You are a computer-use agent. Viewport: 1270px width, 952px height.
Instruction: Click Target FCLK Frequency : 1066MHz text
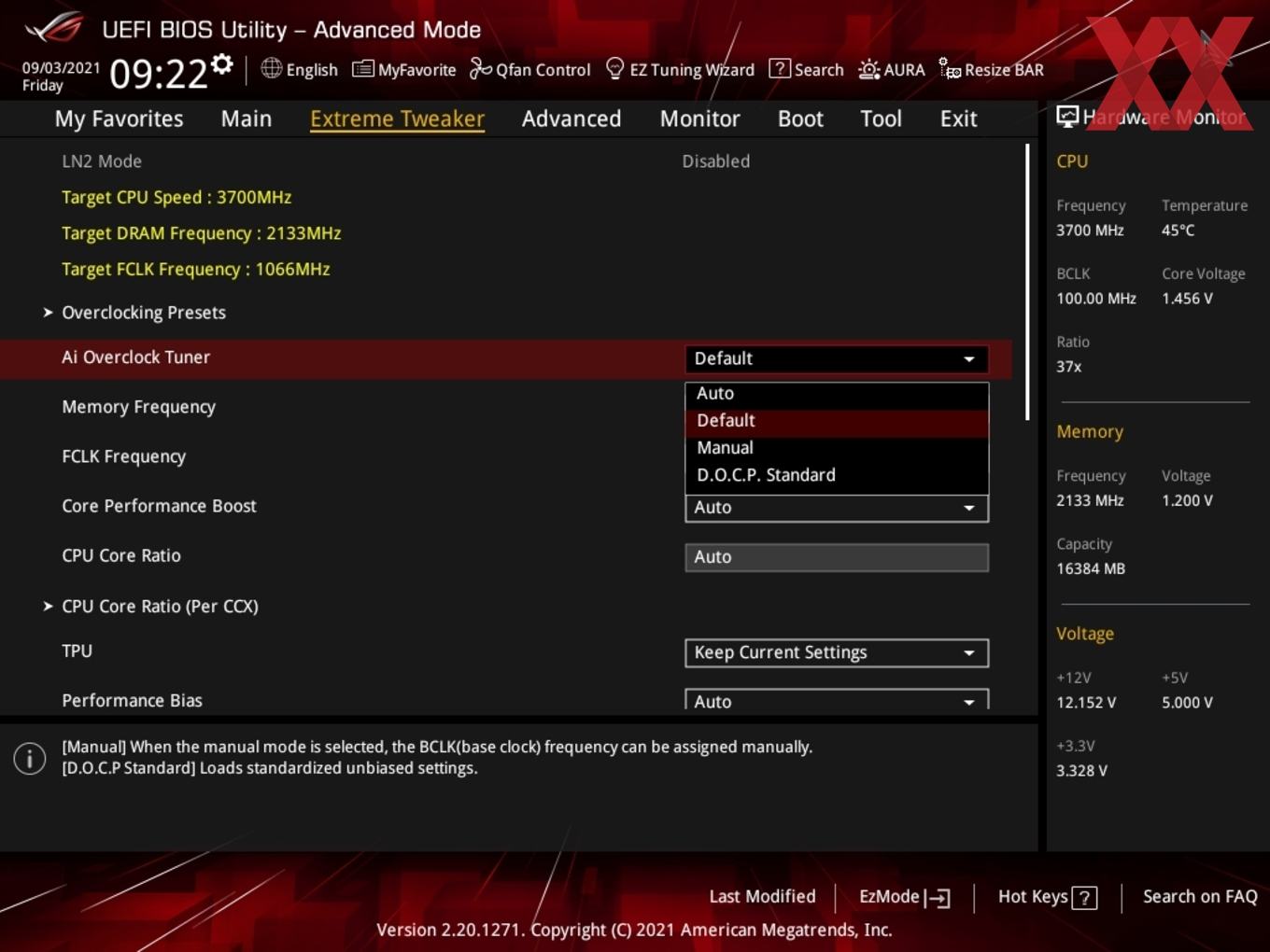pyautogui.click(x=195, y=269)
